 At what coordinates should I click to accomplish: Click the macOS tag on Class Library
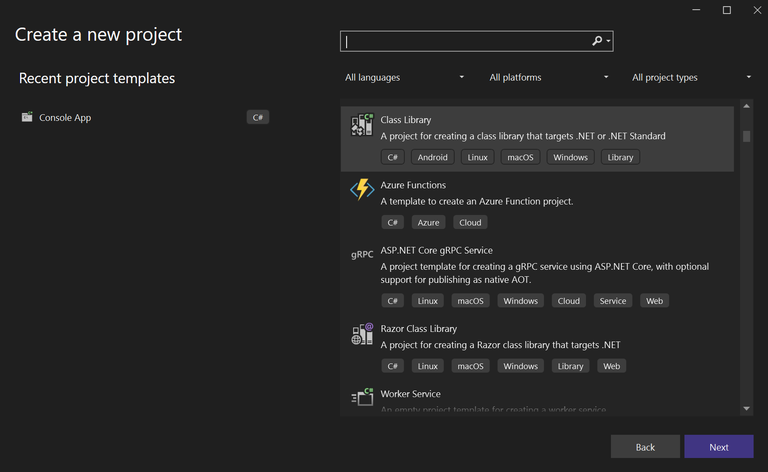click(x=520, y=157)
